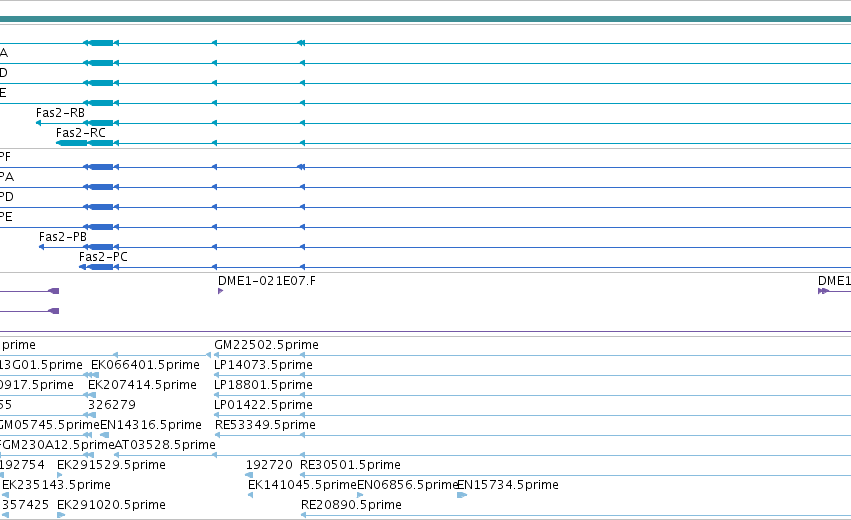The image size is (851, 520).
Task: Select the AT03528.5prime EST label
Action: (x=165, y=445)
